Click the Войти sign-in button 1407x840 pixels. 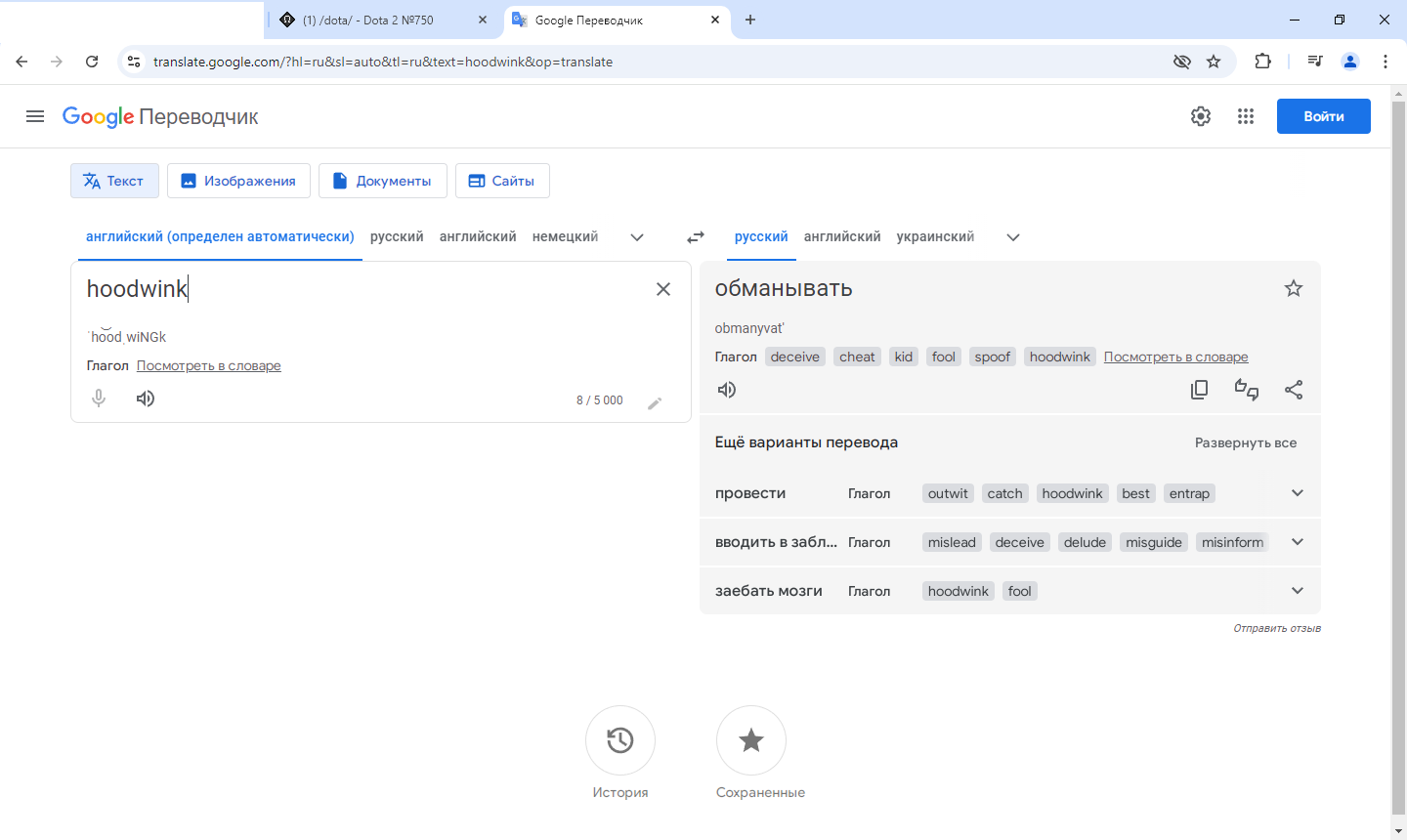pos(1323,116)
